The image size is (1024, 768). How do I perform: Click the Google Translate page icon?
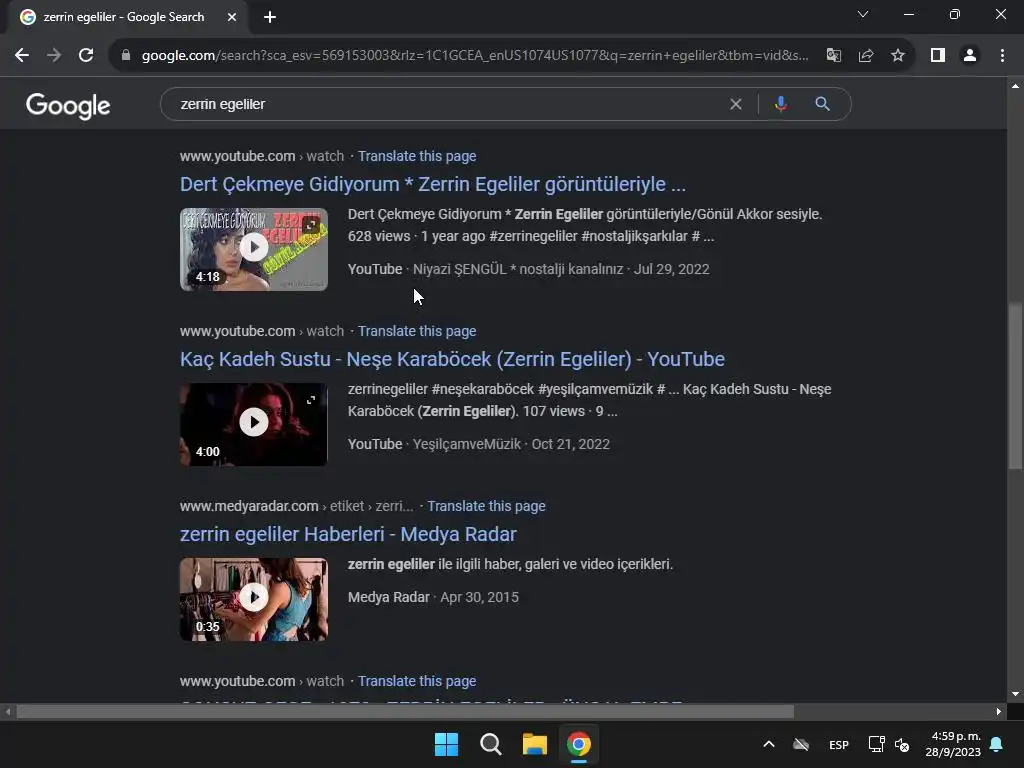pos(833,56)
